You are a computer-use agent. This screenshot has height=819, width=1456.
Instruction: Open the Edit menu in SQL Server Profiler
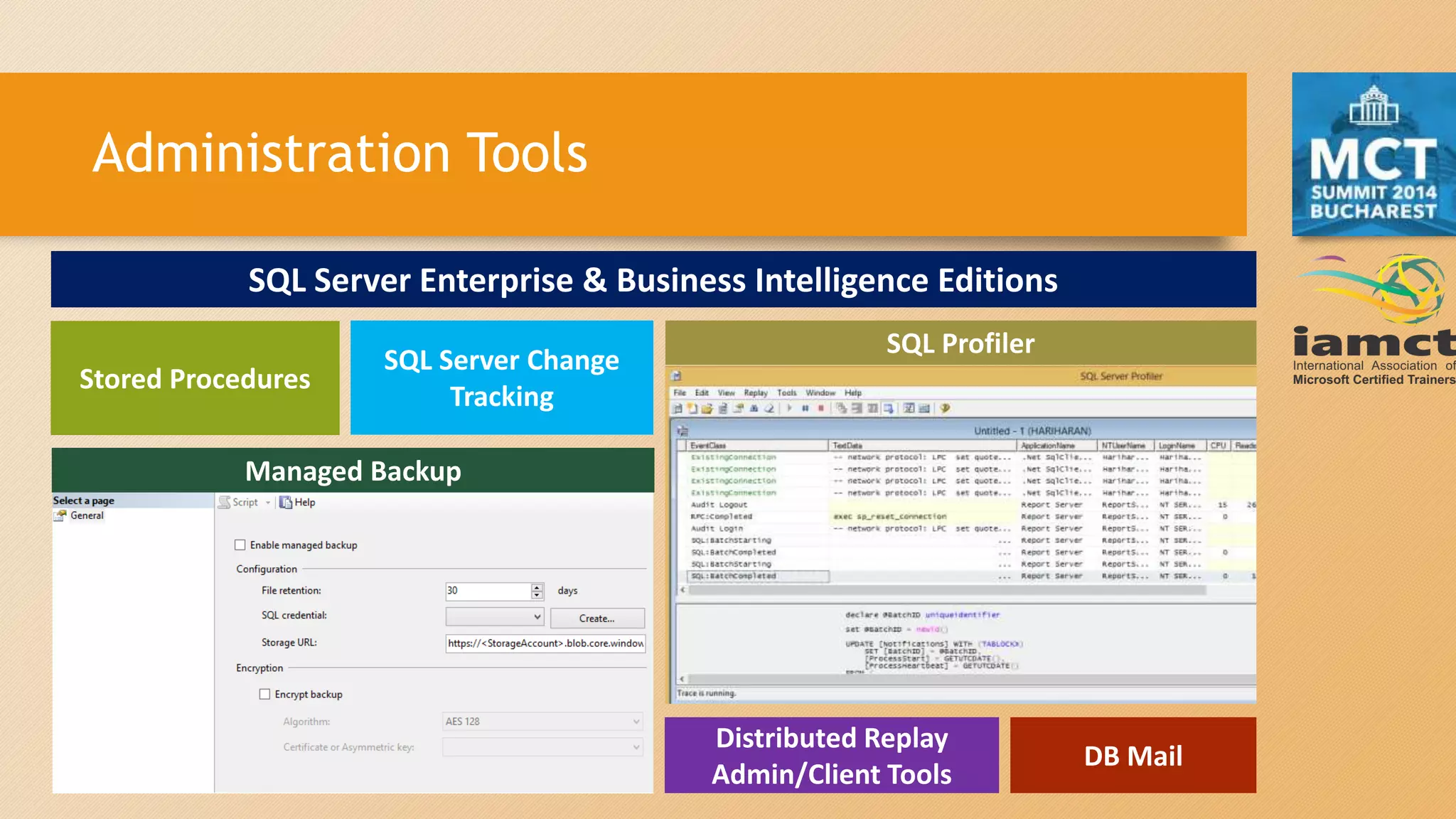pos(702,392)
